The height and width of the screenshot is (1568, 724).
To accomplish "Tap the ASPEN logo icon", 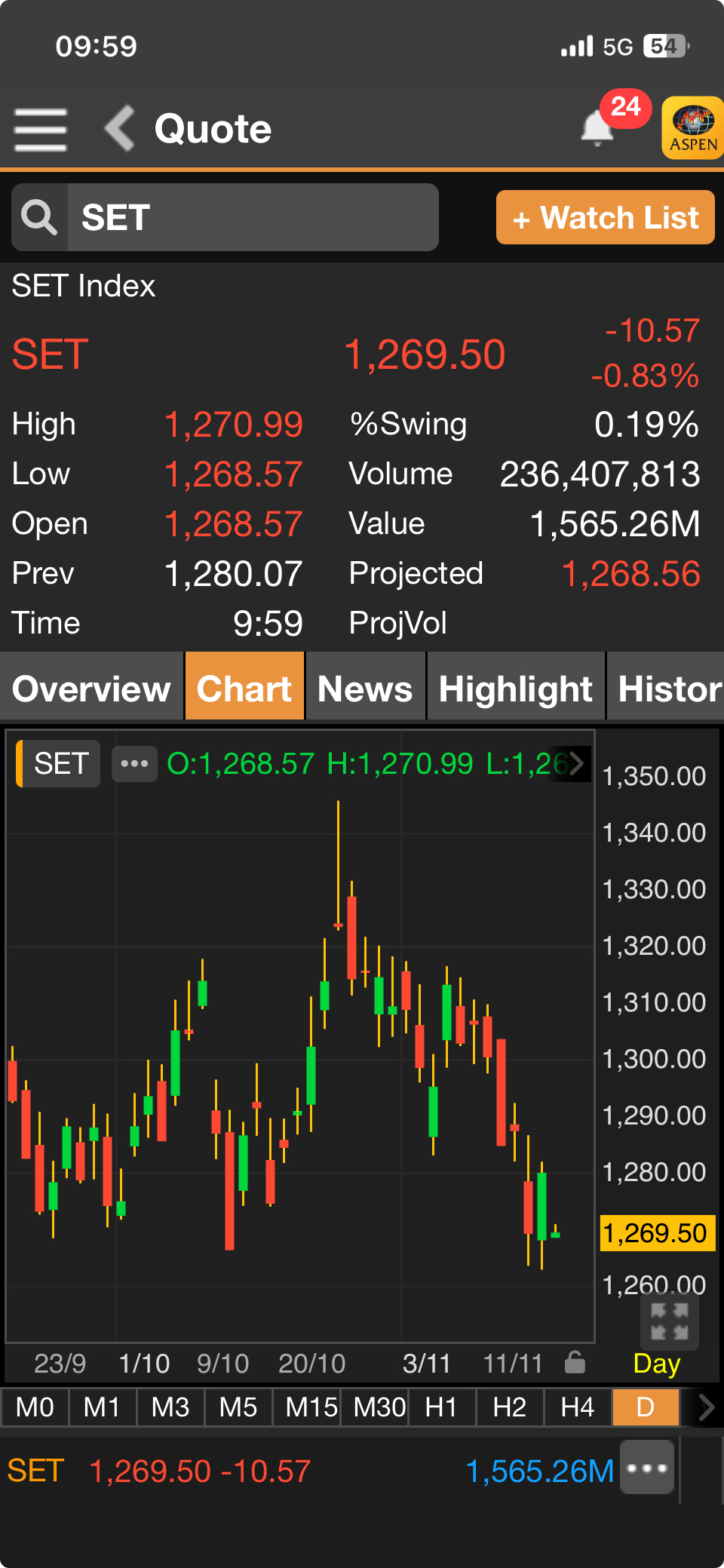I will [692, 127].
